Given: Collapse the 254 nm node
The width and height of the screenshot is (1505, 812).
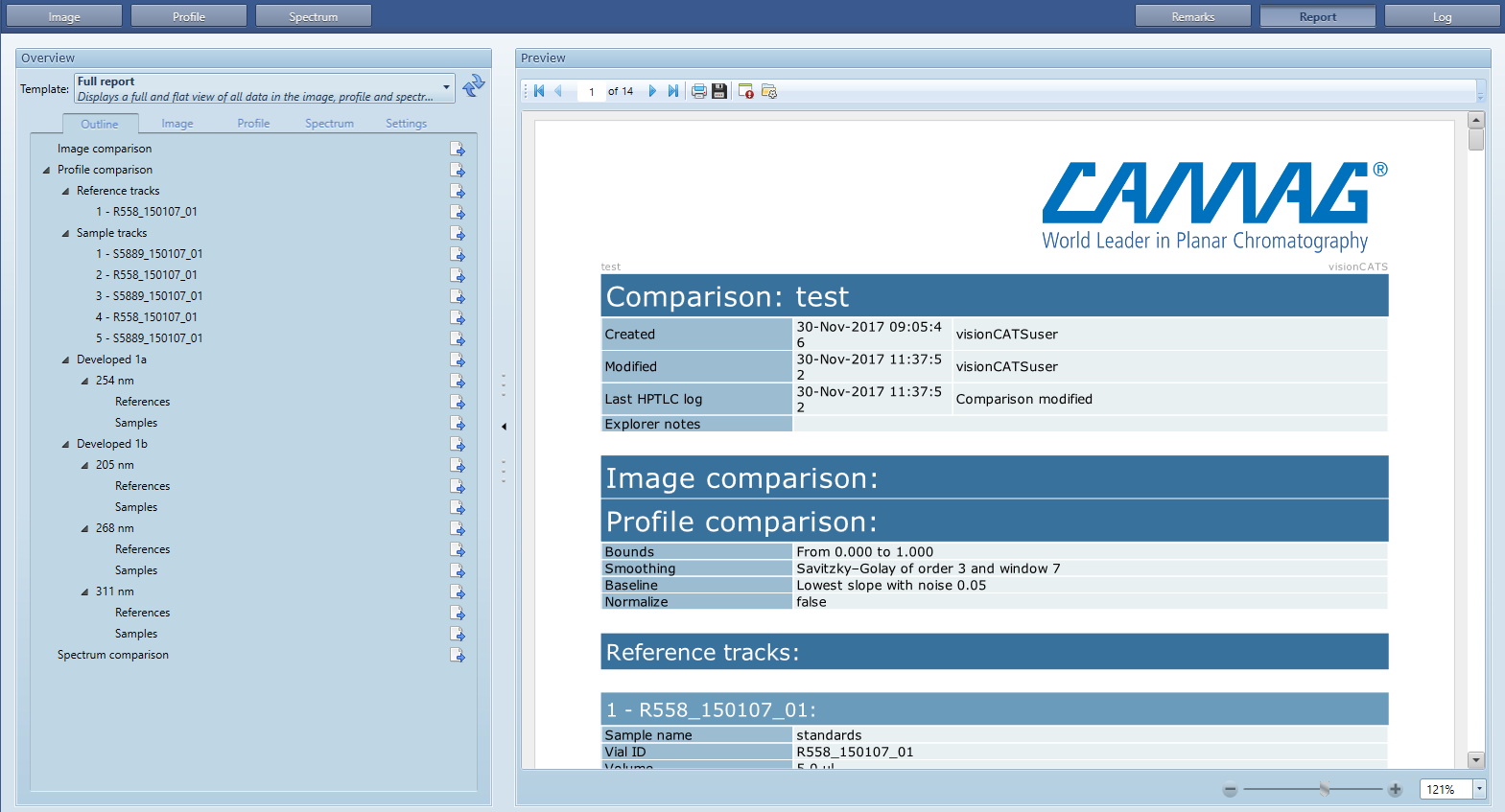Looking at the screenshot, I should click(x=84, y=381).
